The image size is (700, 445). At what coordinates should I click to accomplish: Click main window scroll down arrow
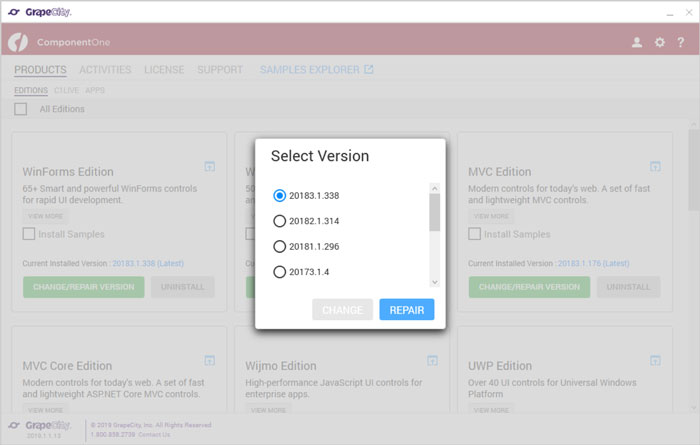pos(693,408)
